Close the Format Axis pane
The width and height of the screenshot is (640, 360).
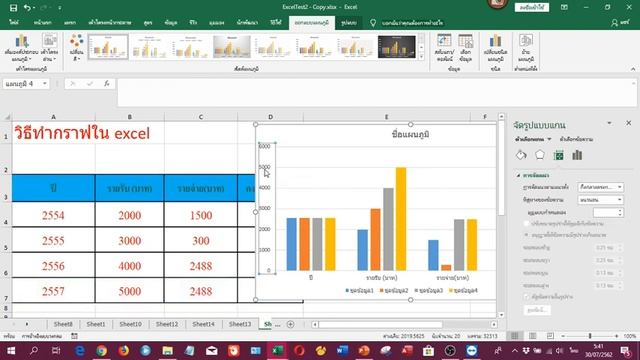click(x=629, y=123)
